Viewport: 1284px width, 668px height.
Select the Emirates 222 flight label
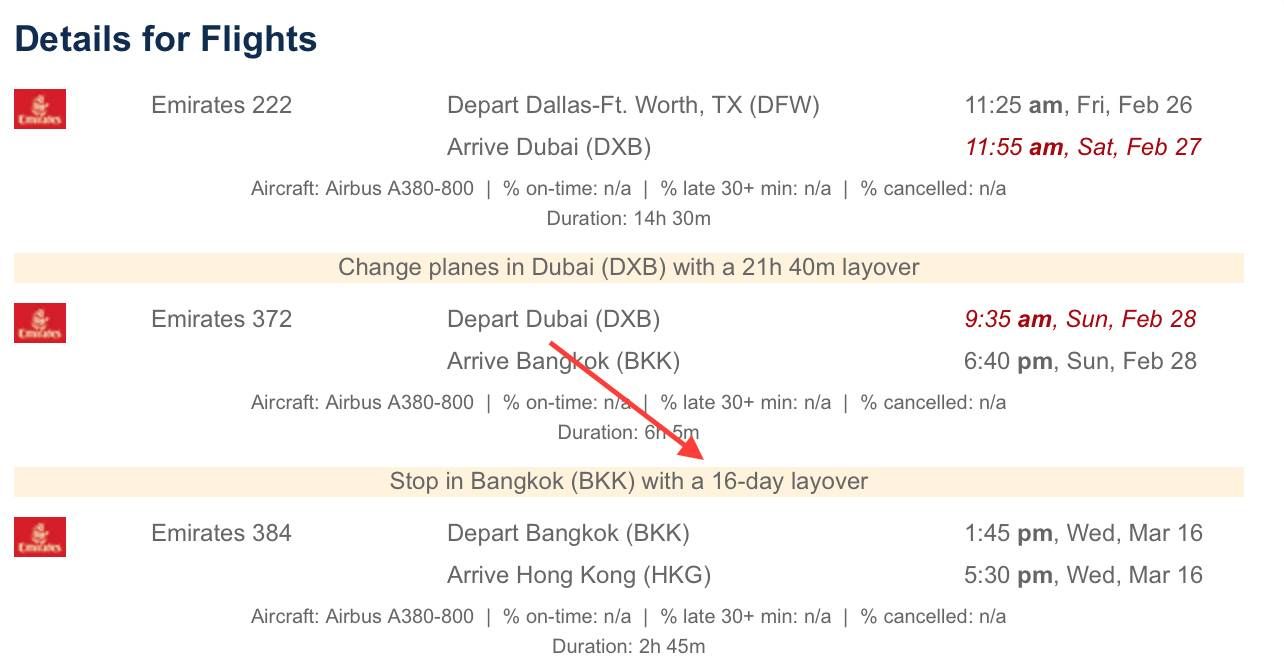(221, 105)
